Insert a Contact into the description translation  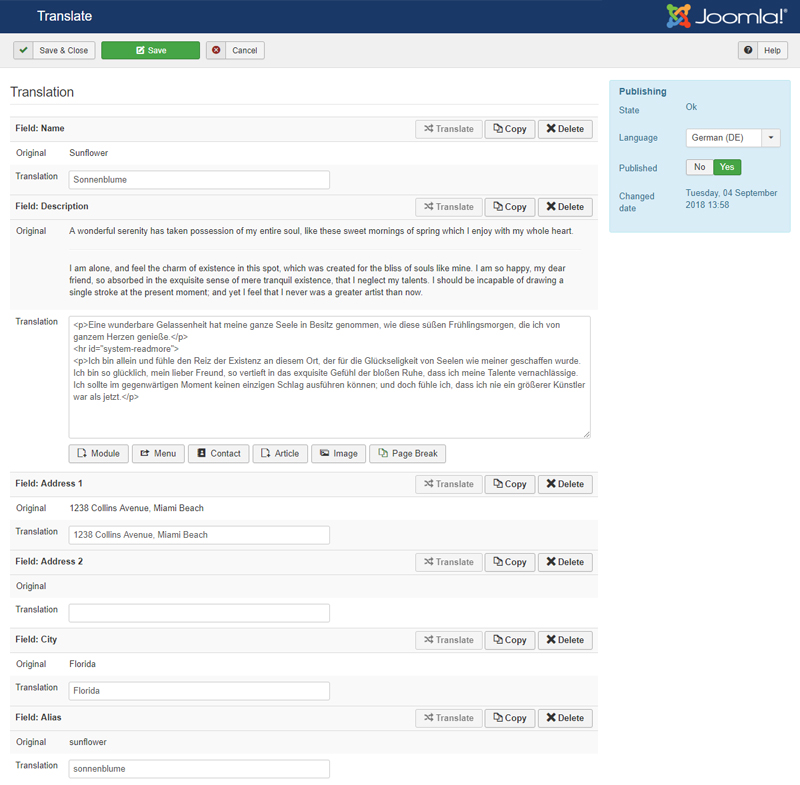[x=218, y=453]
